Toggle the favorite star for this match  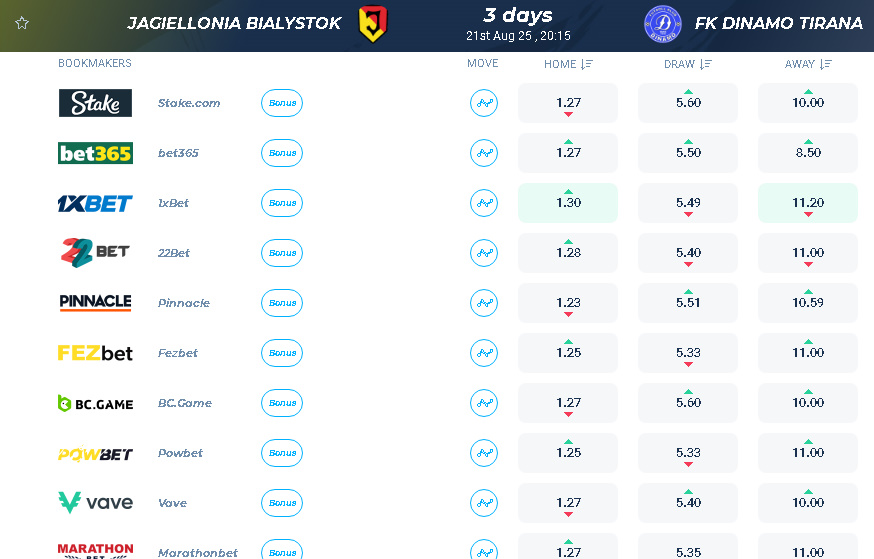pyautogui.click(x=22, y=23)
